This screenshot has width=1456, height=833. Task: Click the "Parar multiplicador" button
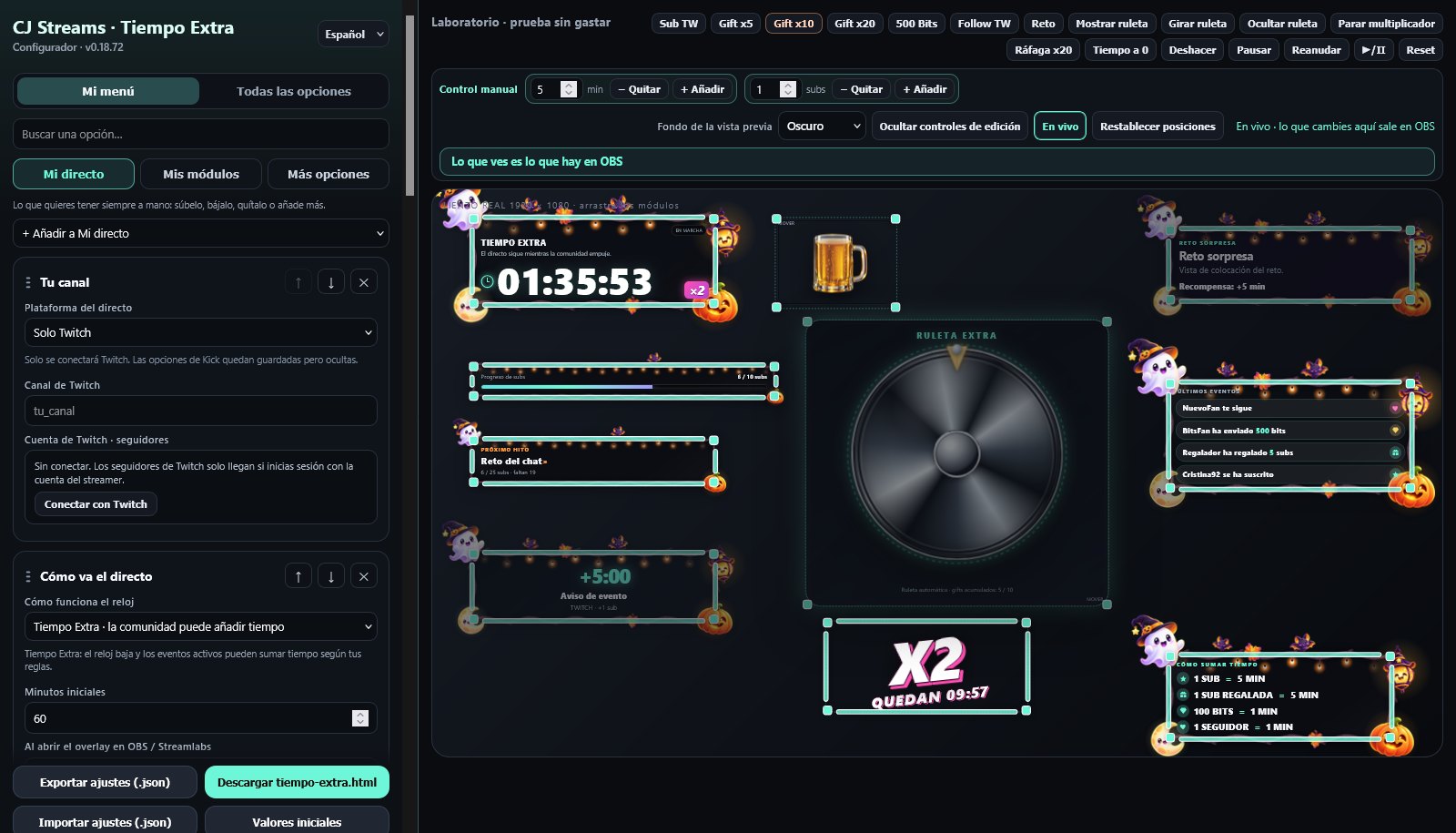point(1386,24)
